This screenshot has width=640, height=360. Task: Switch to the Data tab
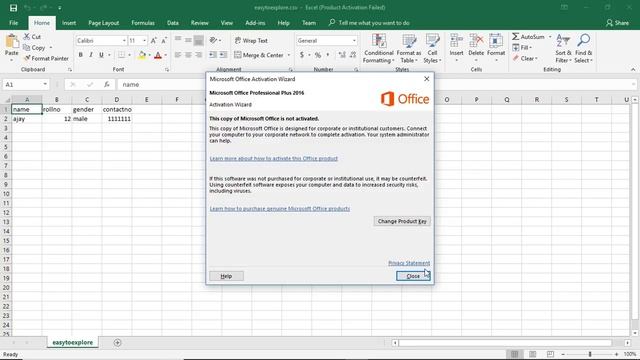173,23
